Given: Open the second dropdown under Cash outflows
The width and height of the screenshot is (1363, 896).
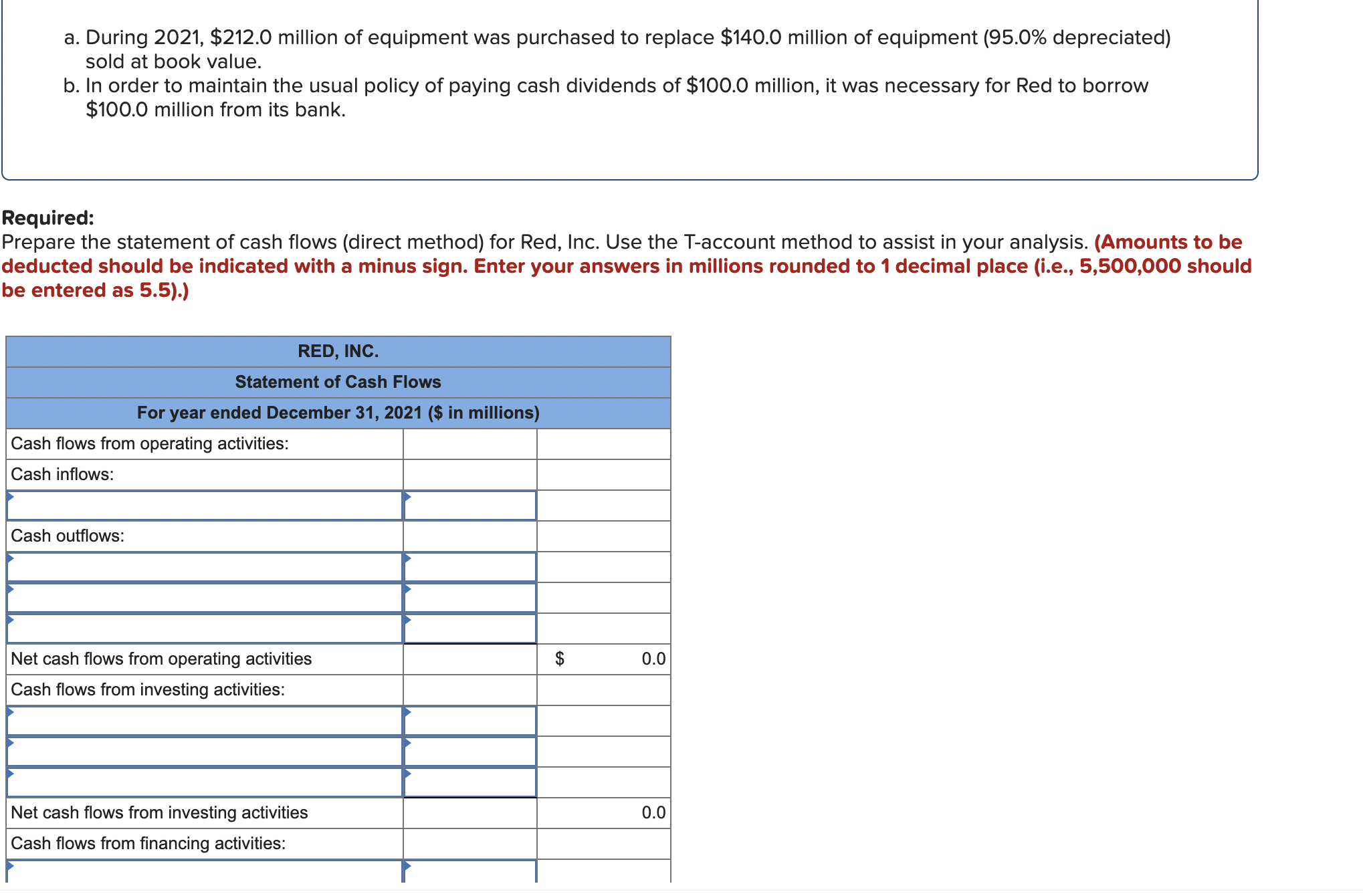Looking at the screenshot, I should click(x=201, y=597).
